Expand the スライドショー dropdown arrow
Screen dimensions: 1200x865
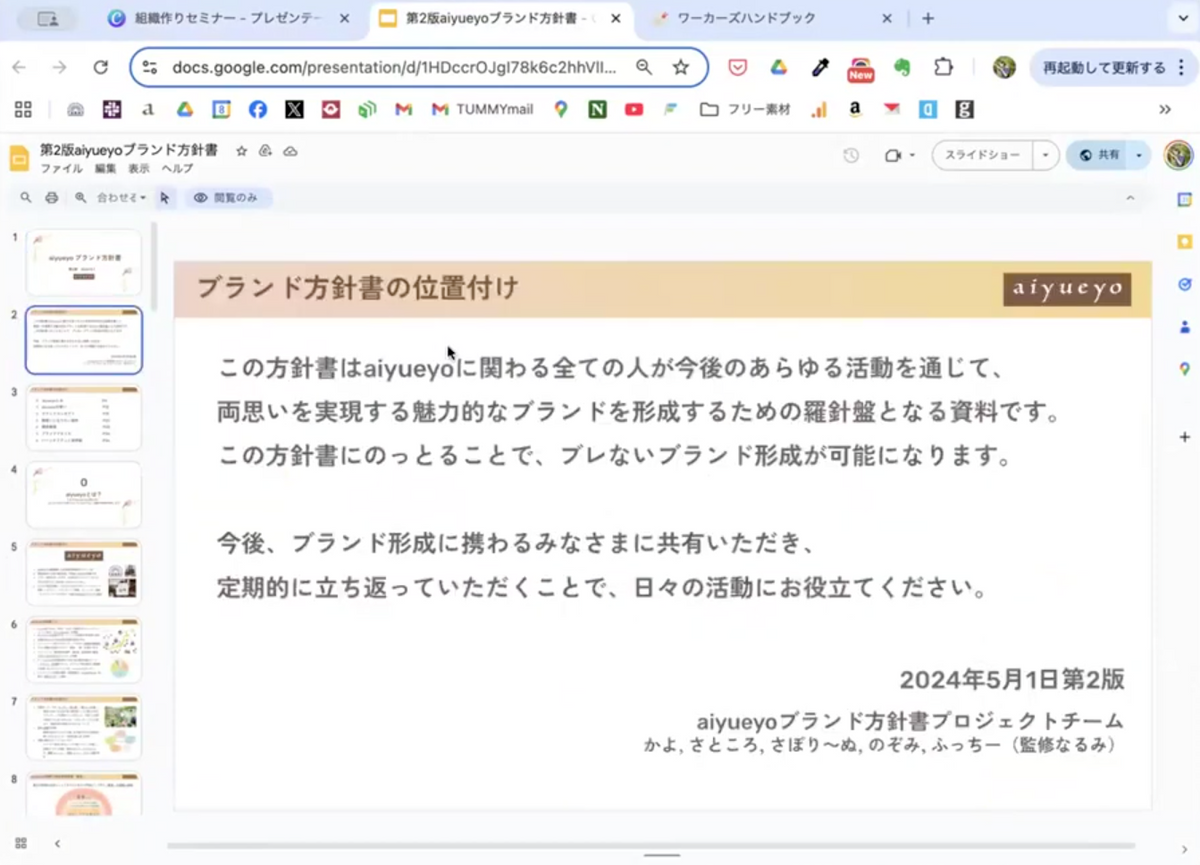tap(1045, 156)
